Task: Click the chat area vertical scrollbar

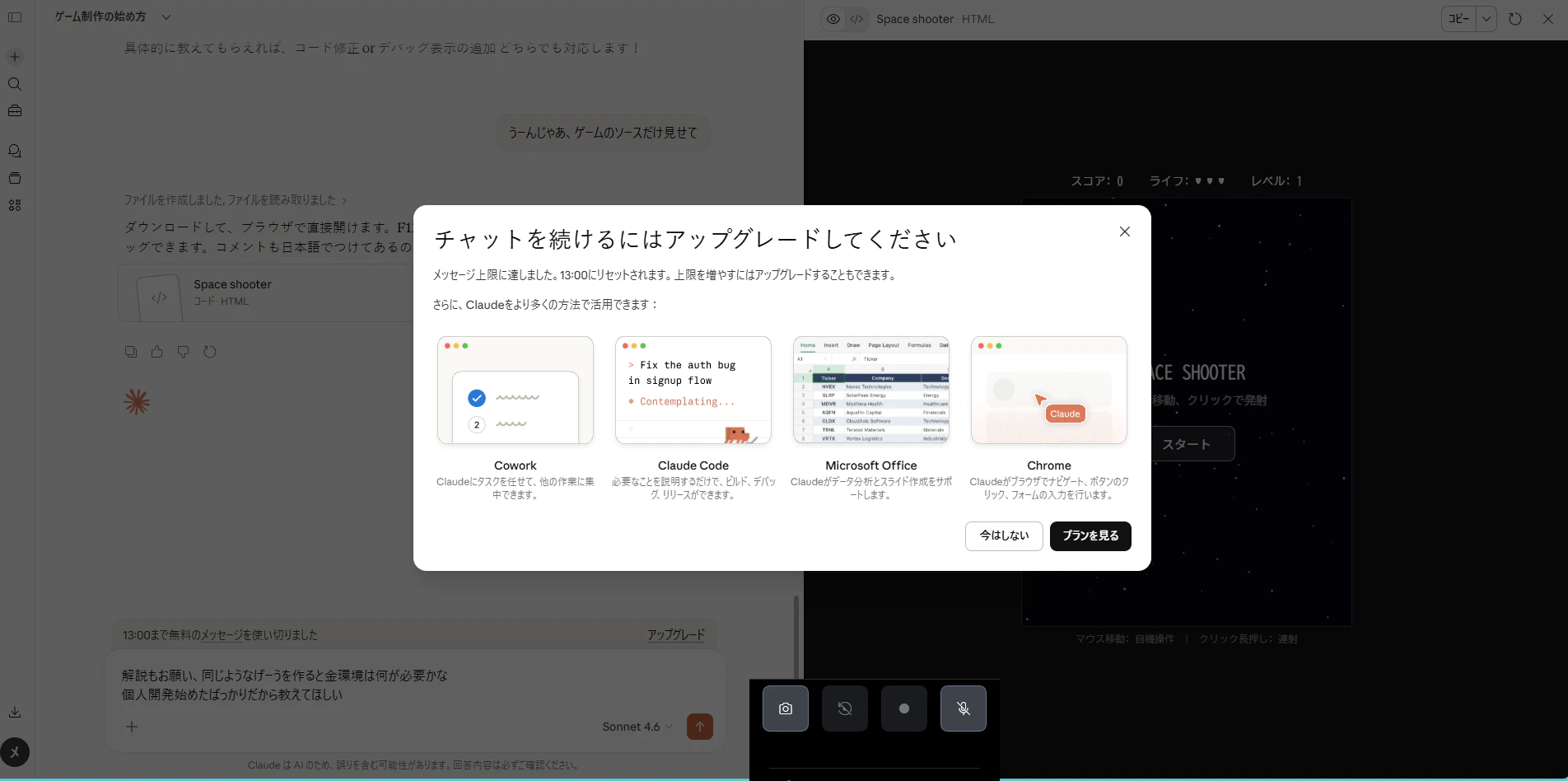Action: point(796,637)
